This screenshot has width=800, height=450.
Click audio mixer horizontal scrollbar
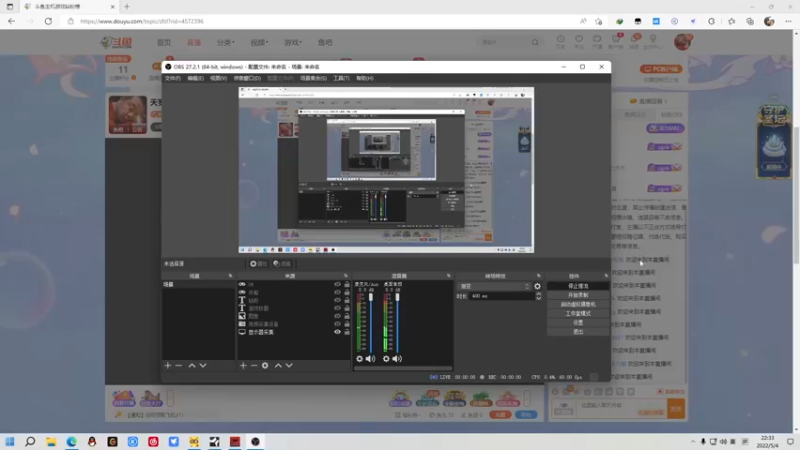[403, 368]
